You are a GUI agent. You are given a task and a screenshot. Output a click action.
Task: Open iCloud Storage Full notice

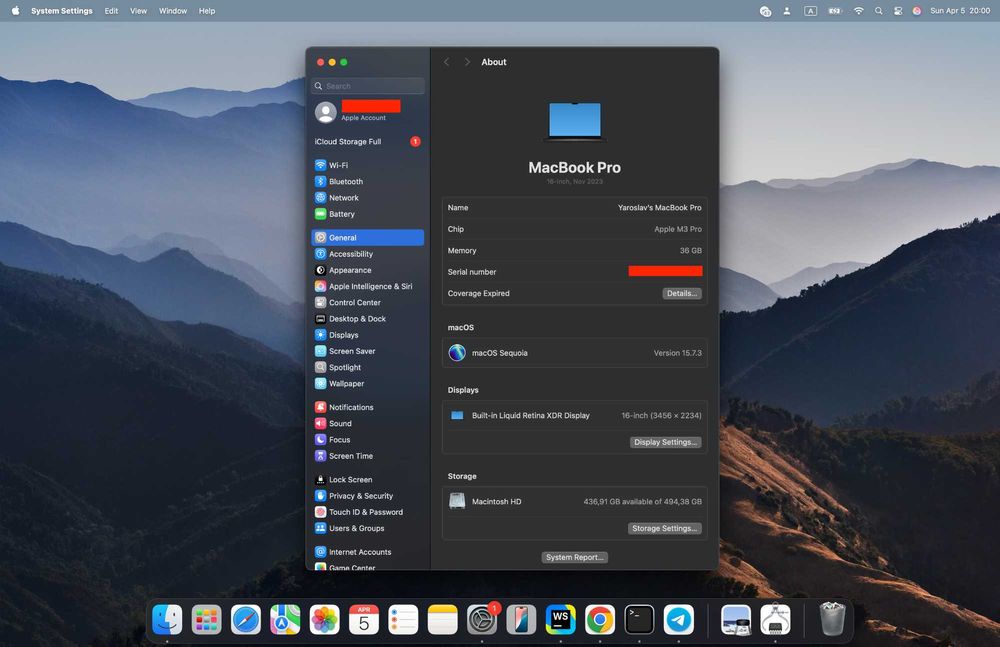(367, 142)
